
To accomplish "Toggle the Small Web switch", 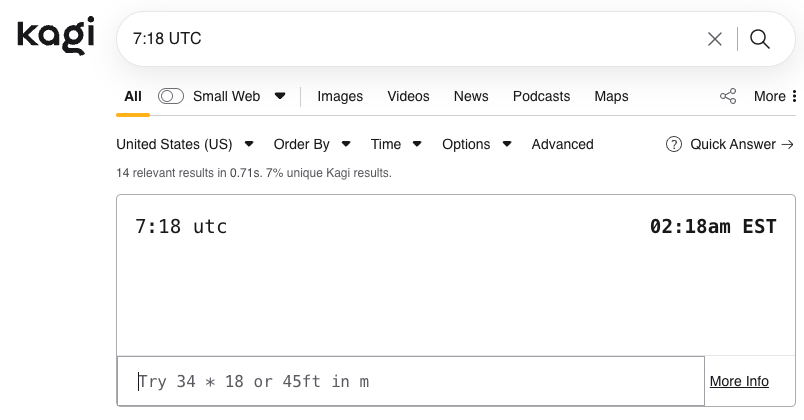I will click(x=171, y=96).
